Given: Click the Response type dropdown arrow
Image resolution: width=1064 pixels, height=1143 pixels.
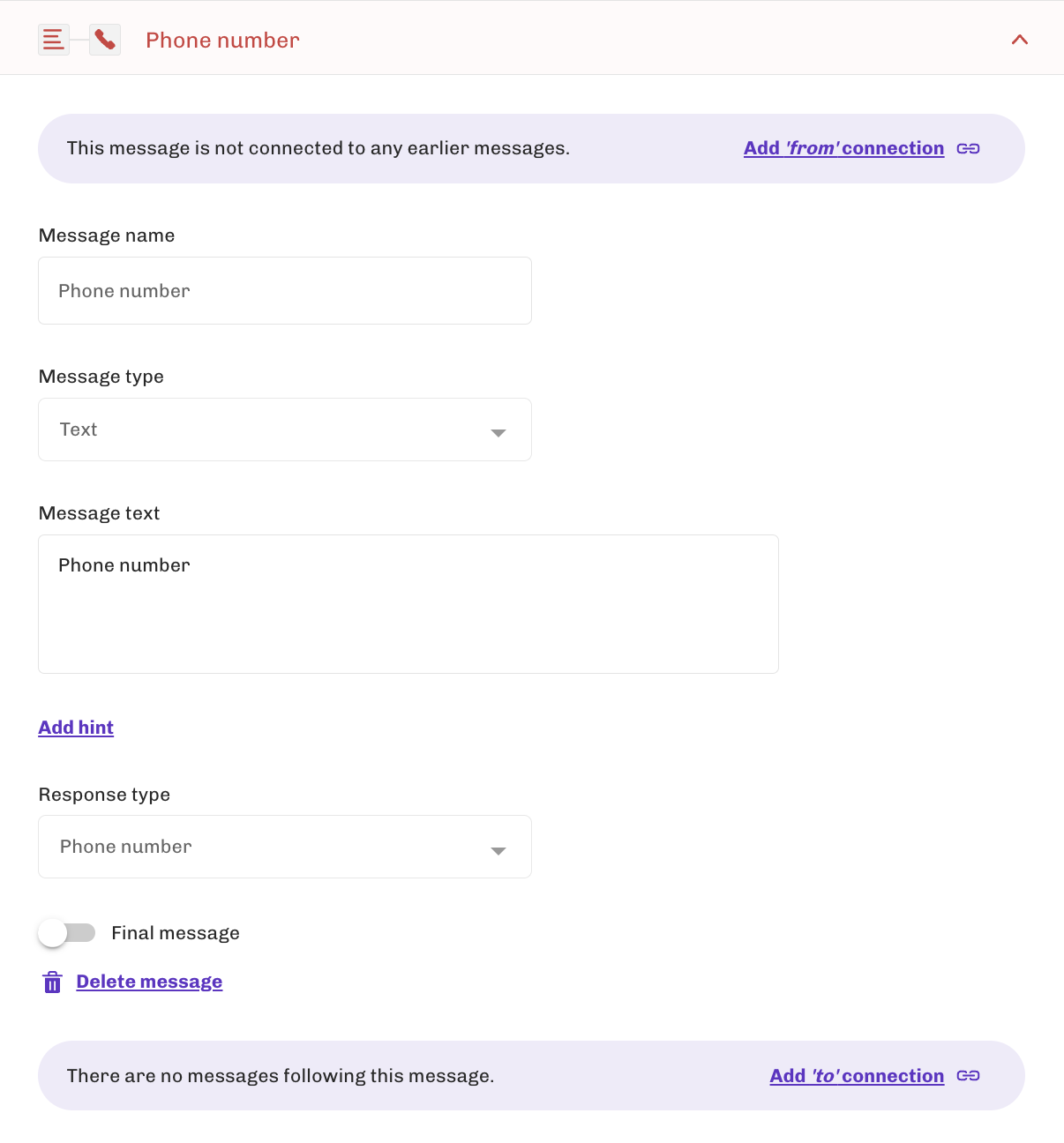Looking at the screenshot, I should pyautogui.click(x=498, y=851).
